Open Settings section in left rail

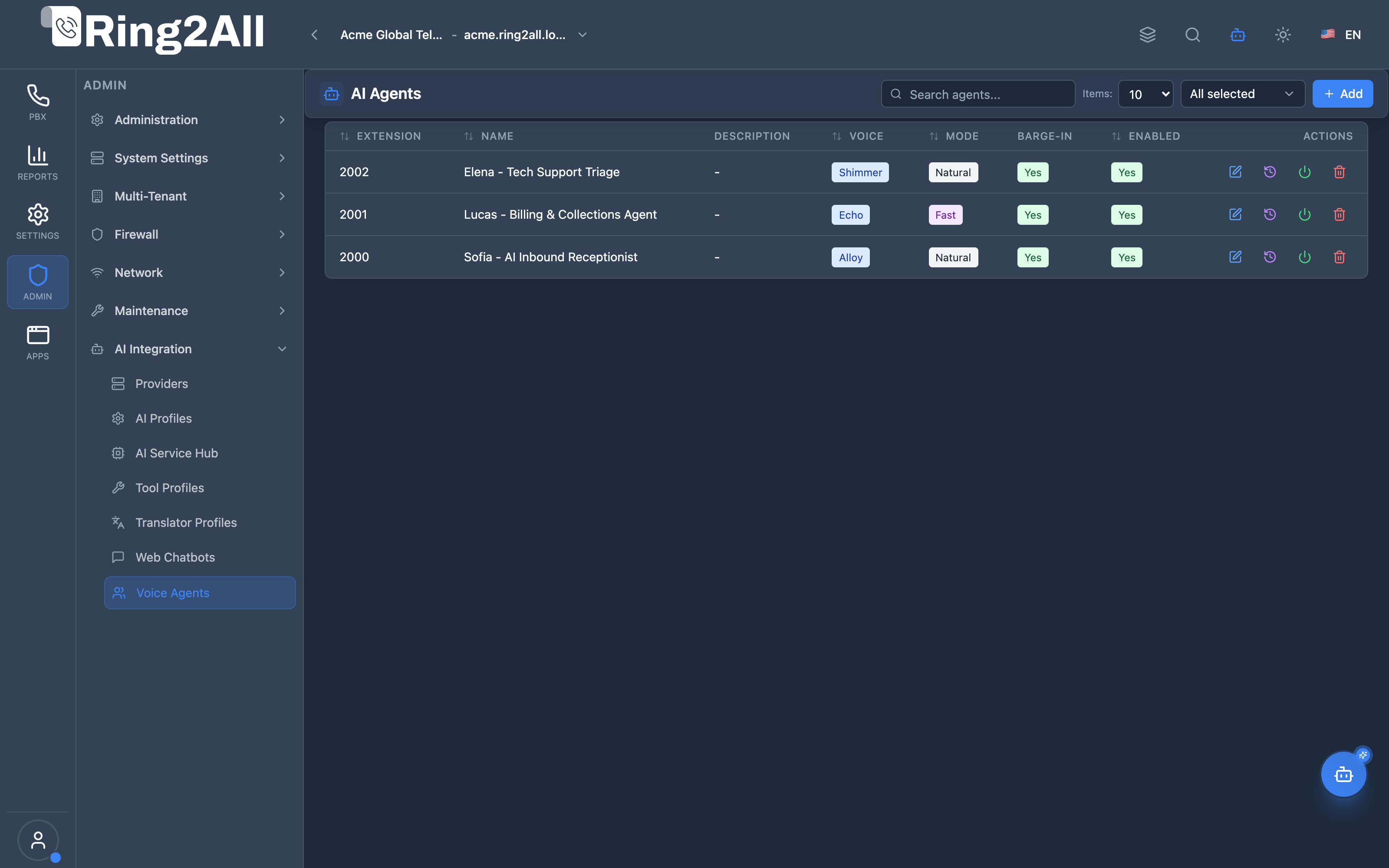pyautogui.click(x=38, y=222)
